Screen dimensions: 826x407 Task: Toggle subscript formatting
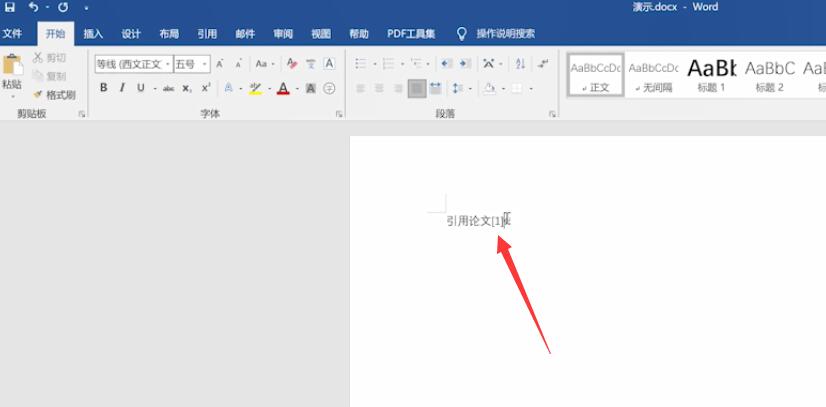point(187,88)
